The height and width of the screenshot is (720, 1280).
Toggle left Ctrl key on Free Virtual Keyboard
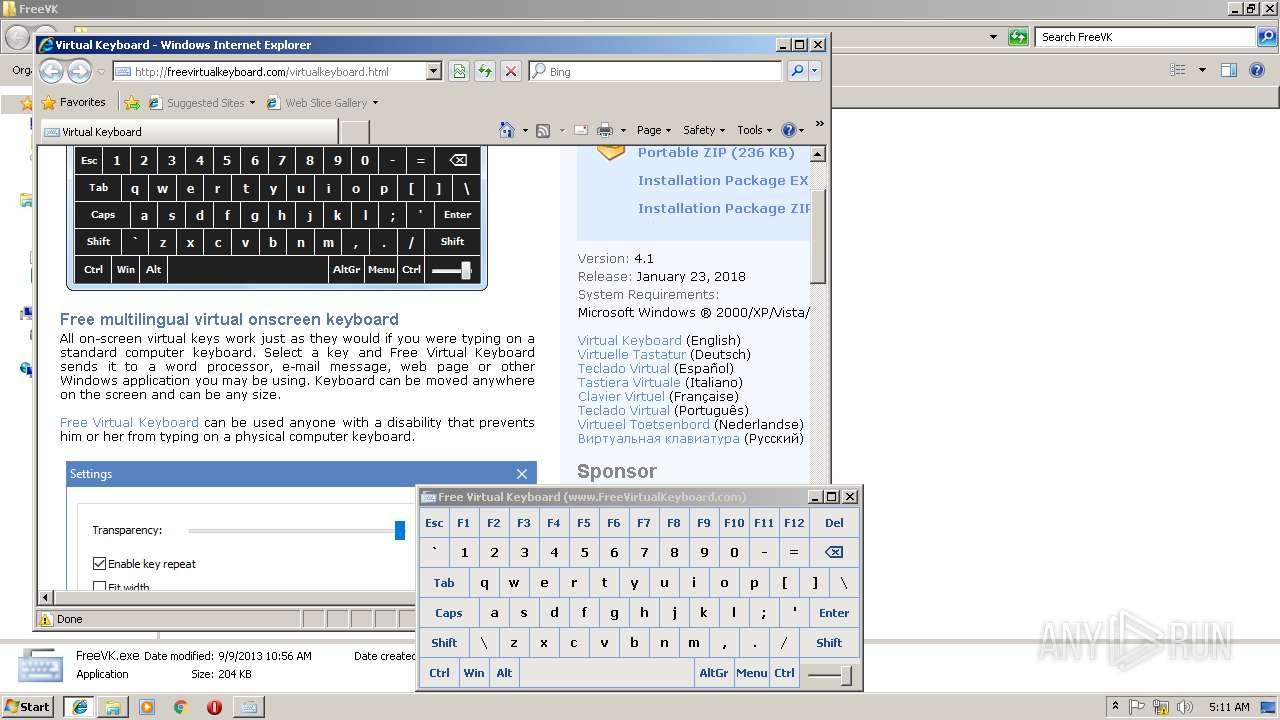point(439,672)
